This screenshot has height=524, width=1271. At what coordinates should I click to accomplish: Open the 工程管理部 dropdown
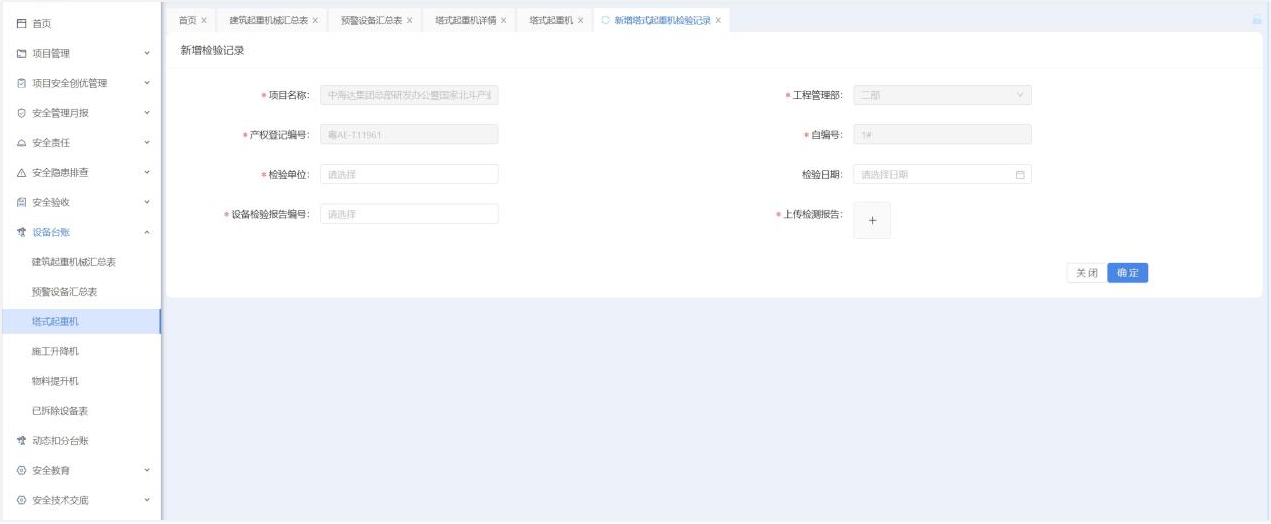(x=941, y=96)
